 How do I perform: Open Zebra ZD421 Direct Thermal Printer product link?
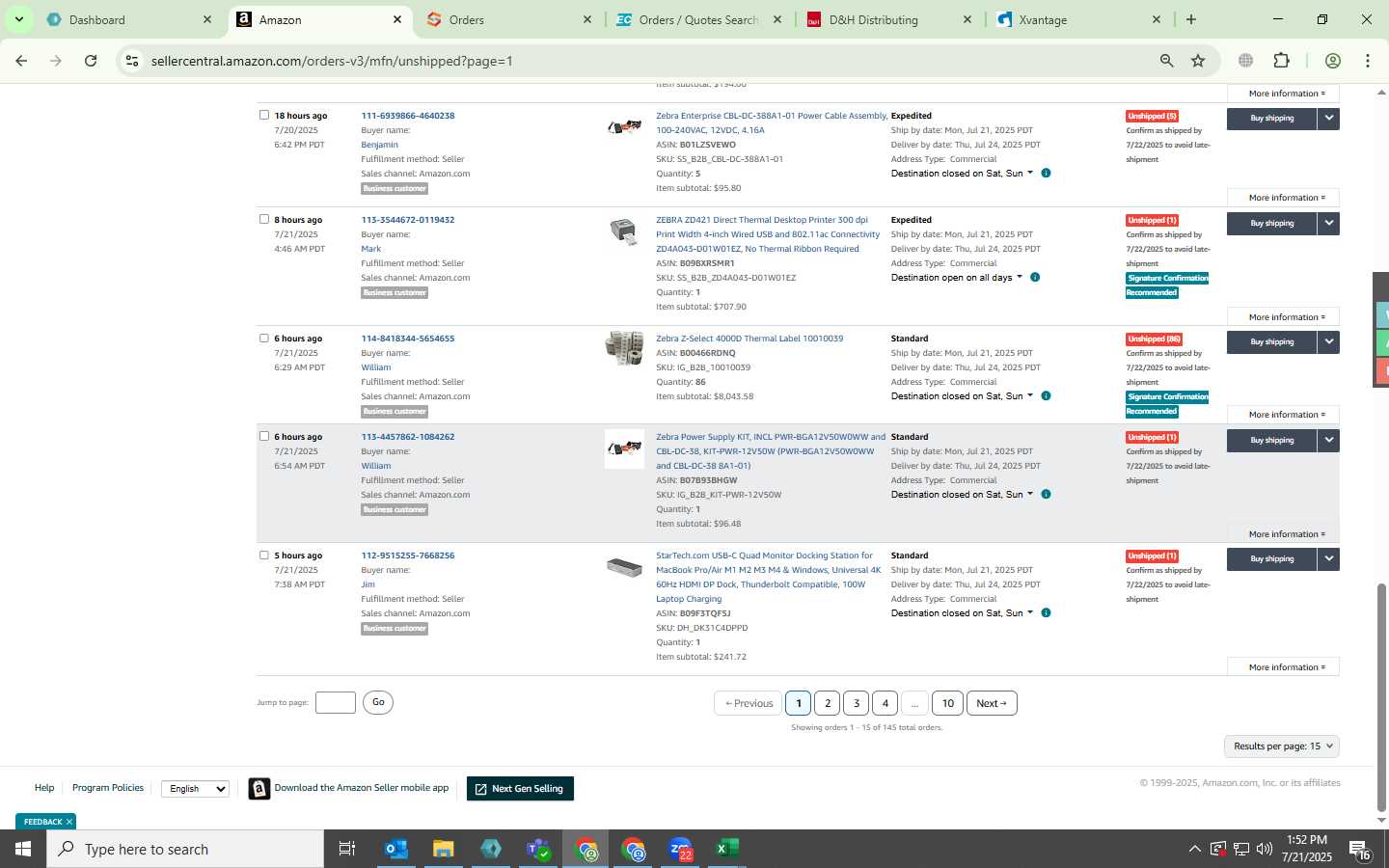tap(768, 234)
